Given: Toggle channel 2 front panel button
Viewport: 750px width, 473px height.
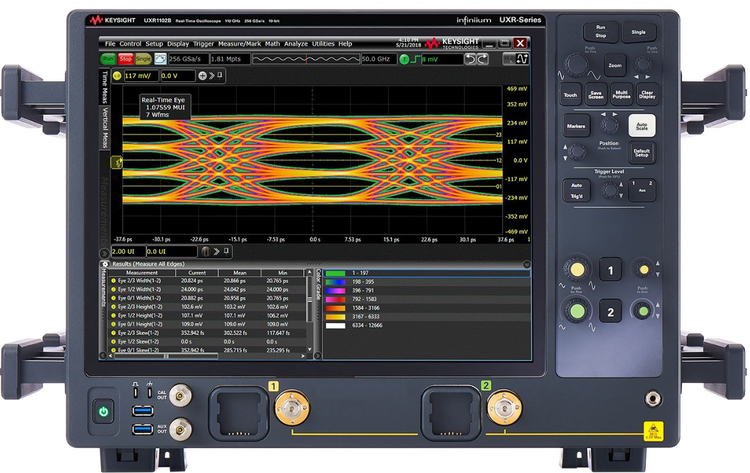Looking at the screenshot, I should (611, 313).
